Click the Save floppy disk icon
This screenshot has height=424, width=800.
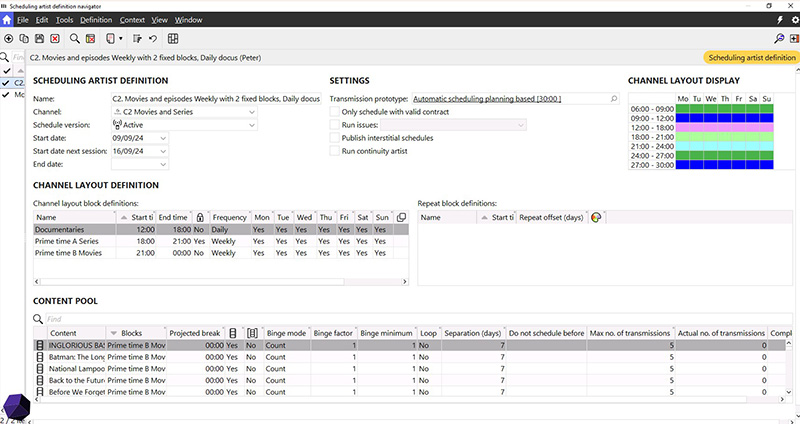coord(38,38)
